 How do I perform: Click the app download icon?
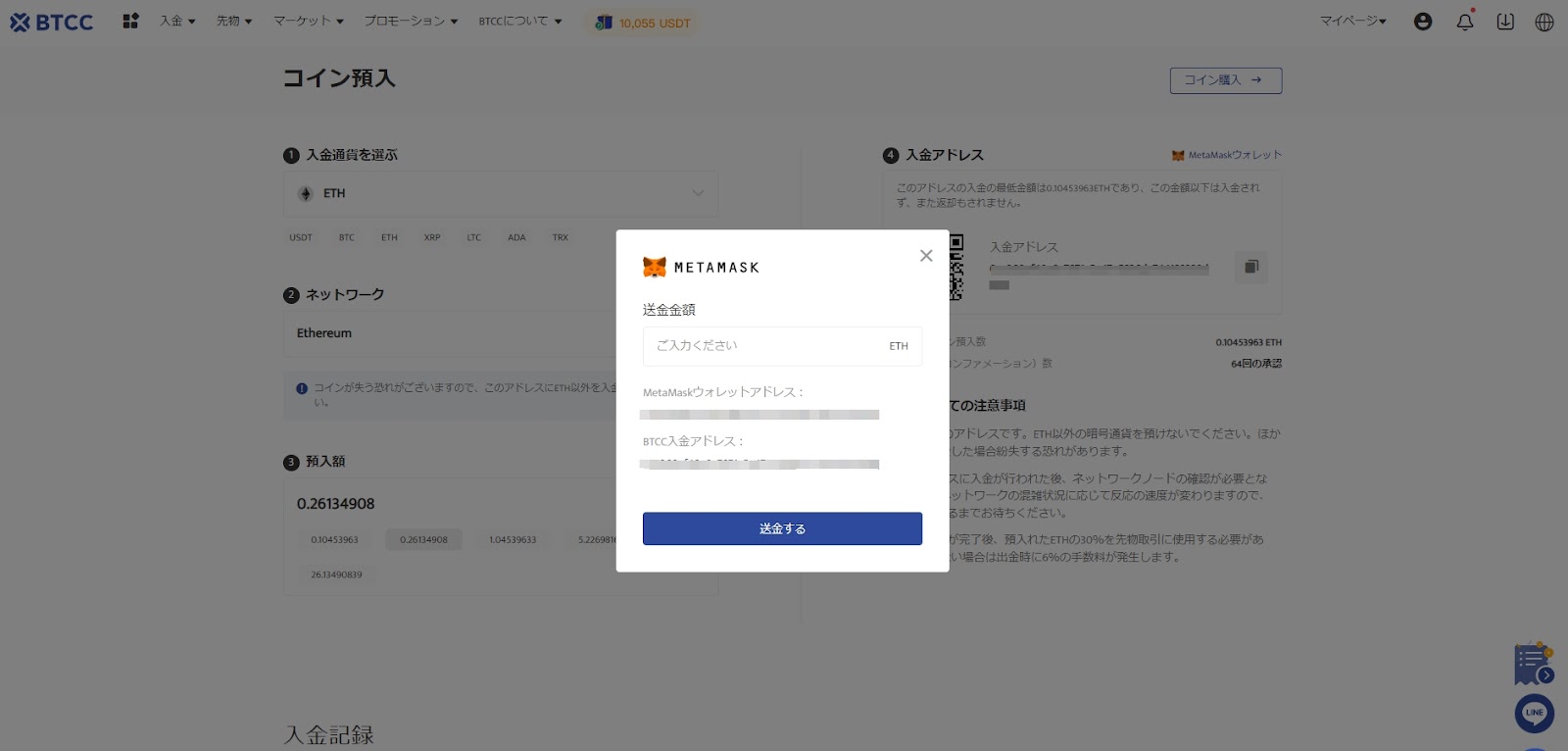pyautogui.click(x=1505, y=22)
